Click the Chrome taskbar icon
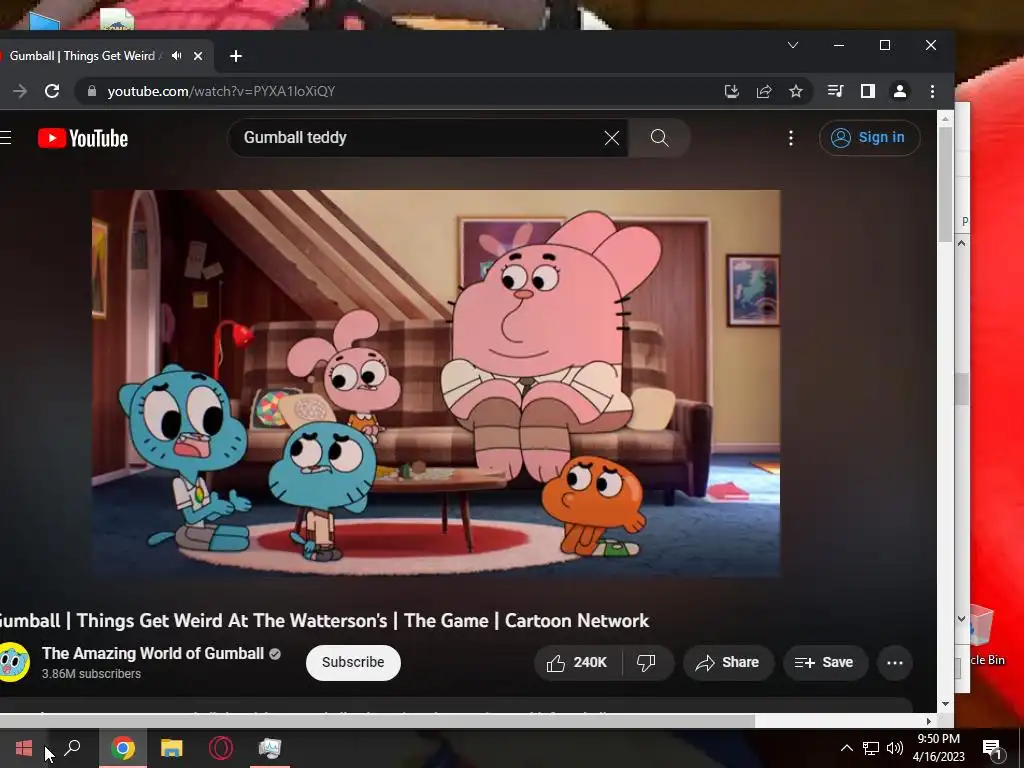This screenshot has height=768, width=1024. click(x=123, y=748)
